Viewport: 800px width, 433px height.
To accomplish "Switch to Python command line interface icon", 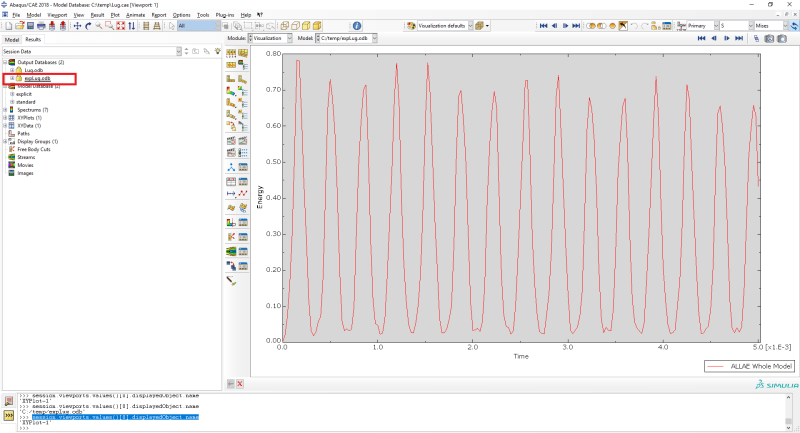I will tap(9, 416).
